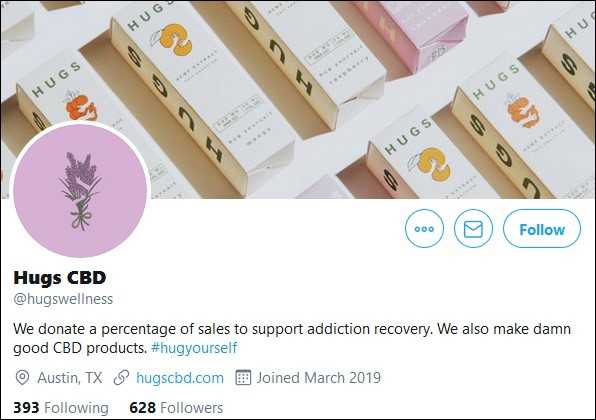The width and height of the screenshot is (596, 420).
Task: Click the chain link icon beside hugscbd.com
Action: point(122,378)
